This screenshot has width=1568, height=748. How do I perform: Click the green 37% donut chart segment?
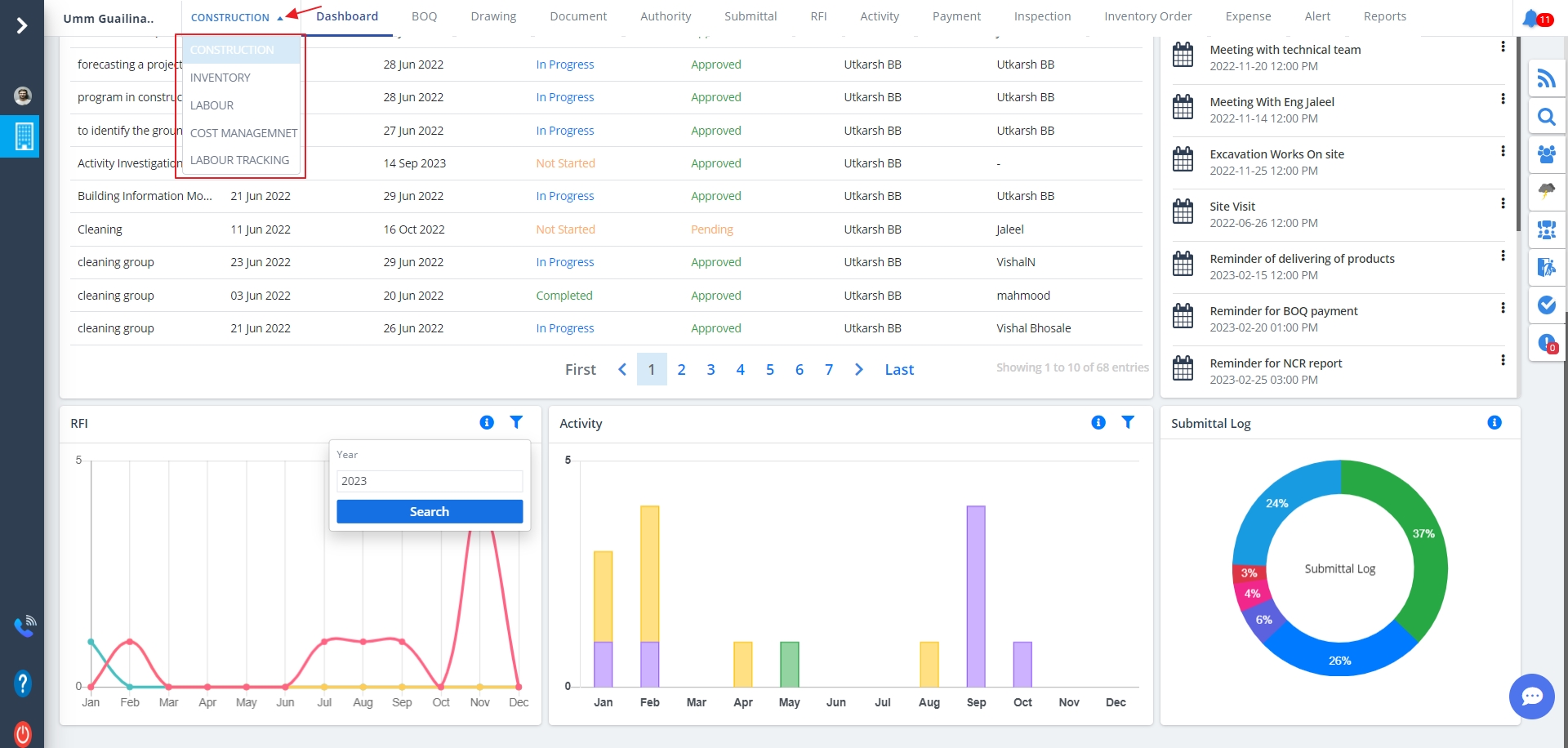[x=1419, y=539]
